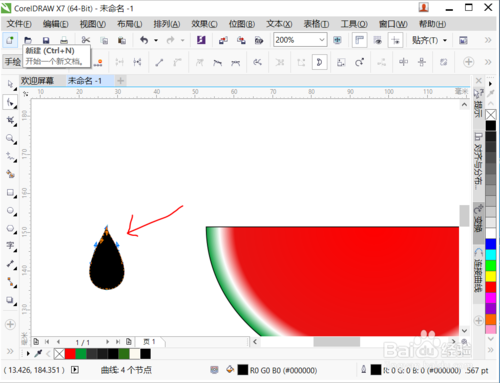
Task: Open the Text (文本) menu
Action: pyautogui.click(x=279, y=24)
